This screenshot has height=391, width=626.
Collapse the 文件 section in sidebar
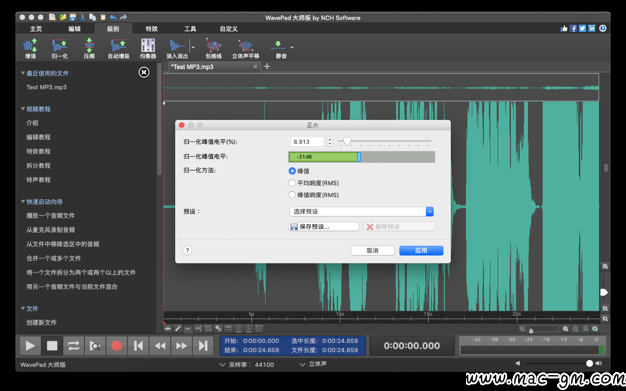(x=23, y=308)
